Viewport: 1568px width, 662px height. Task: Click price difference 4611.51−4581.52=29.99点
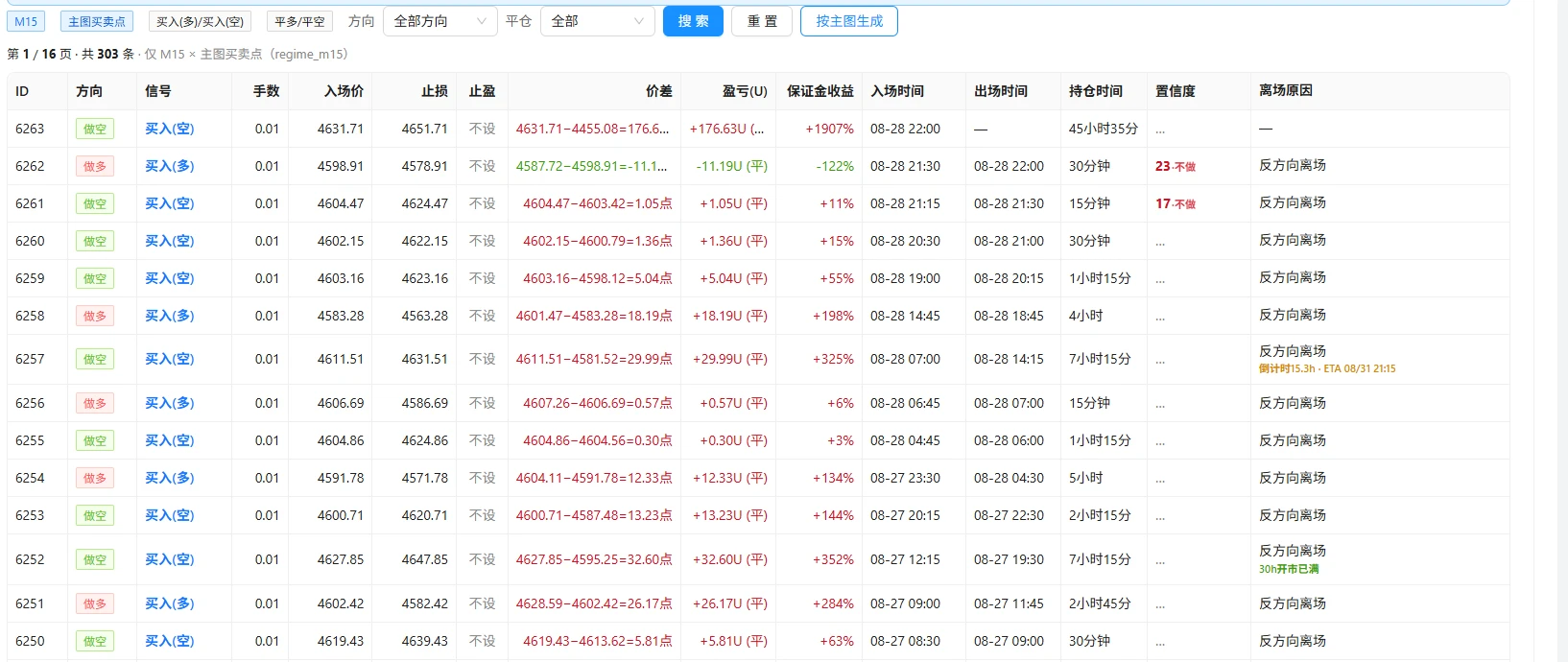[594, 359]
